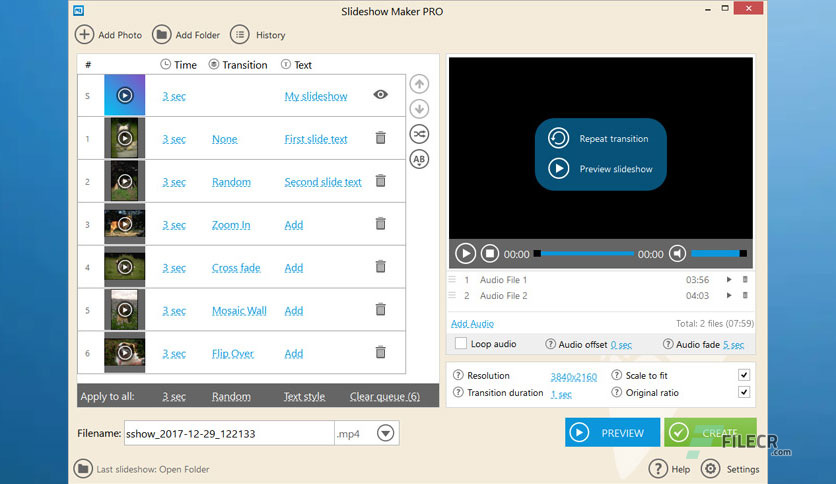Change the Audio offset 0 sec value
Screen dimensions: 836x484
click(x=621, y=345)
